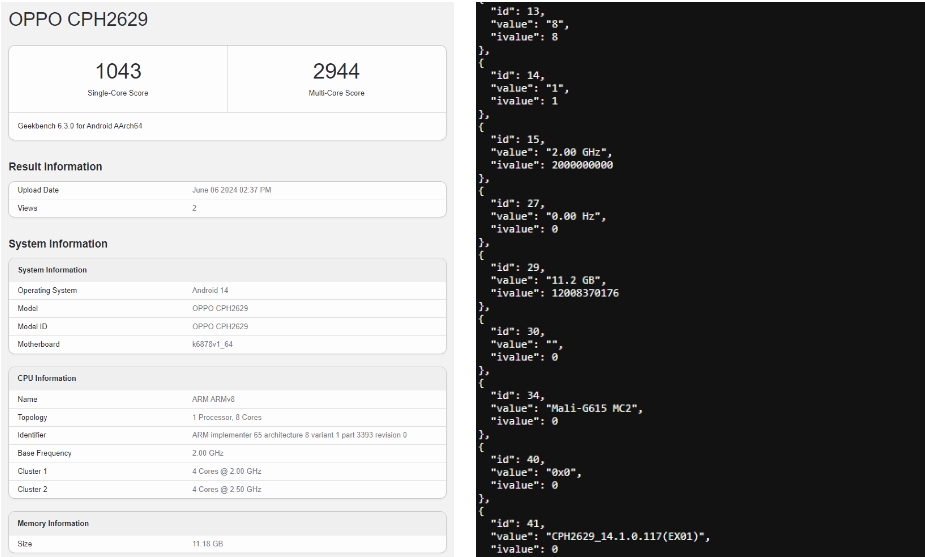This screenshot has height=557, width=925.
Task: Click the "ivalue": 12008370176 JSON line
Action: 555,293
